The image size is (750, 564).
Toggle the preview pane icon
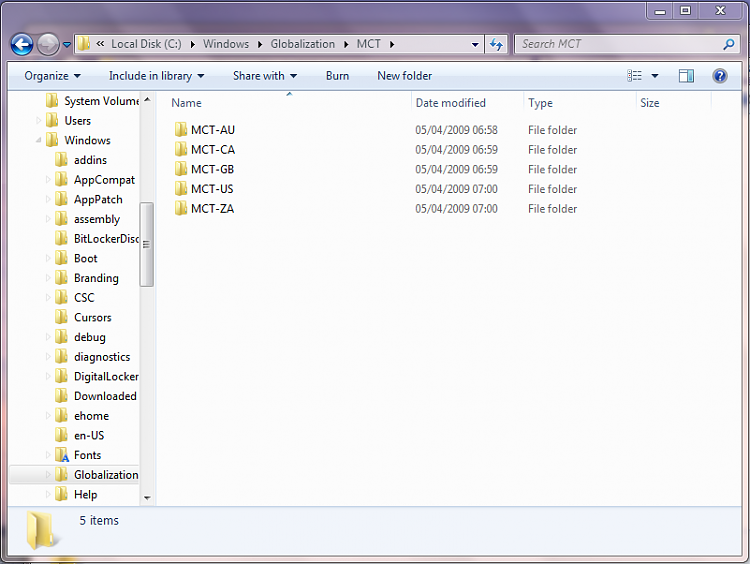(x=686, y=76)
